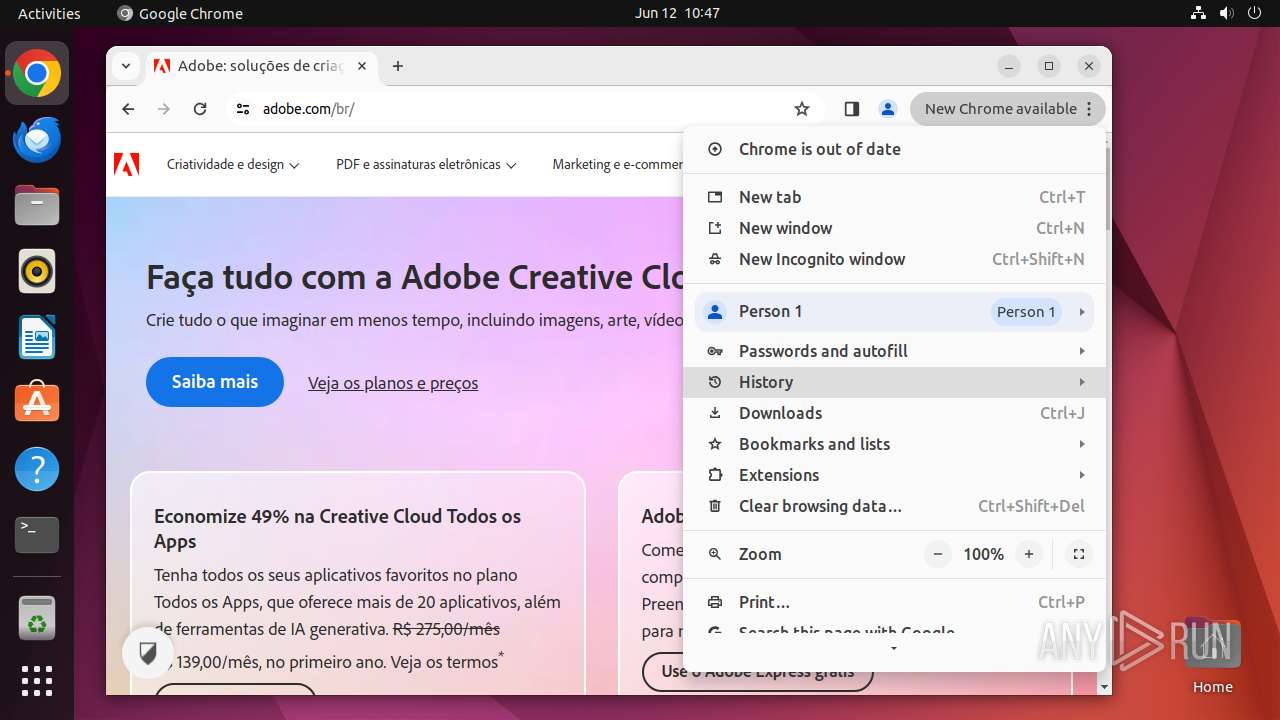Click the Activities button in top bar
The height and width of the screenshot is (720, 1280).
click(x=49, y=13)
